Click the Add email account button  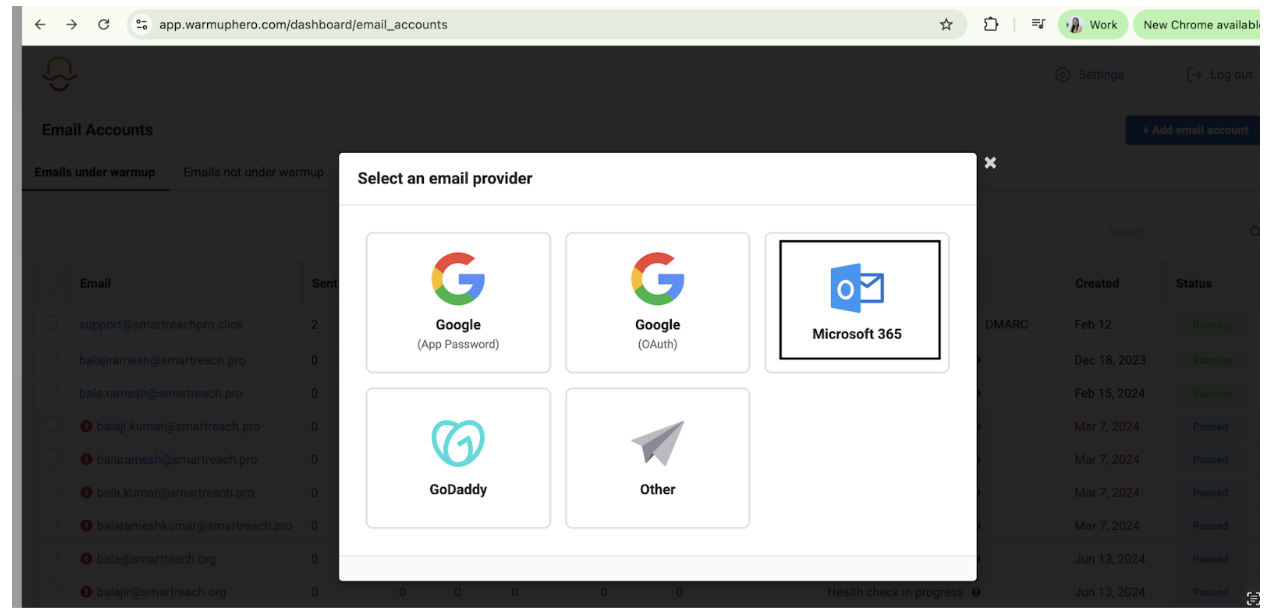click(x=1194, y=130)
